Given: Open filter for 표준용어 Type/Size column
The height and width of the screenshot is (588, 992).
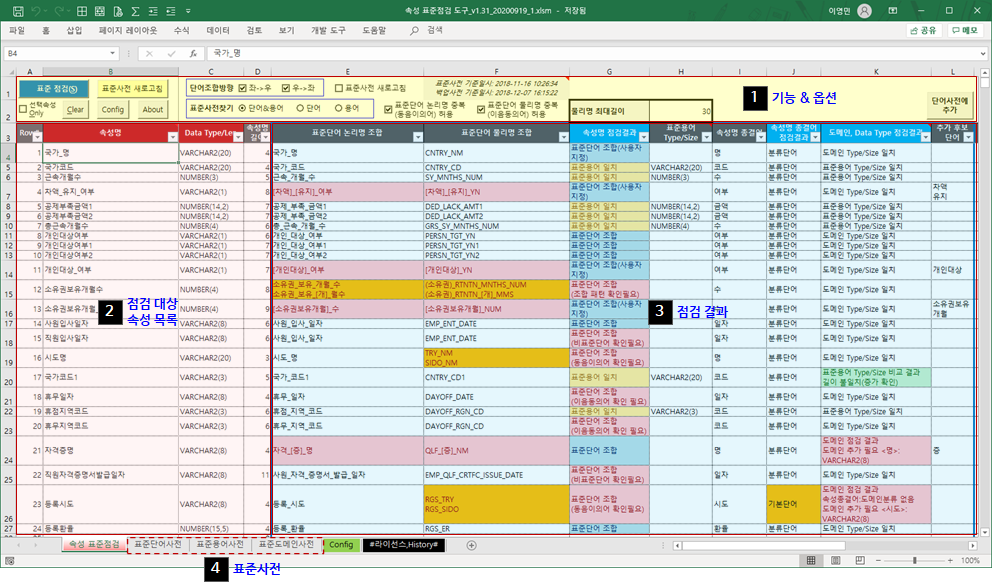Looking at the screenshot, I should 707,137.
